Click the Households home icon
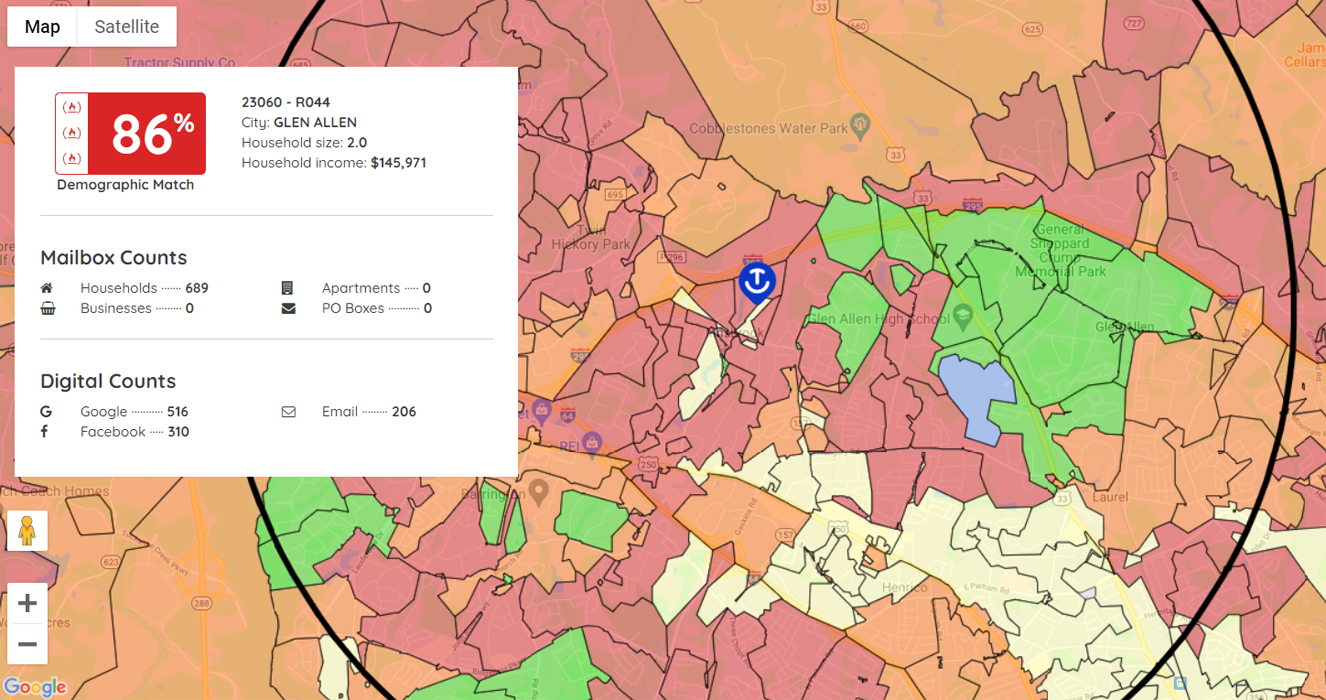 46,288
